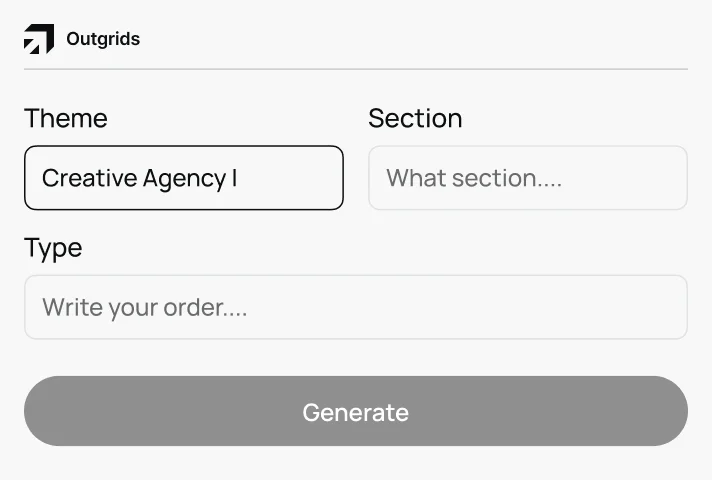Click the empty area inside Theme field
Screen dimensions: 712x480
coord(295,178)
